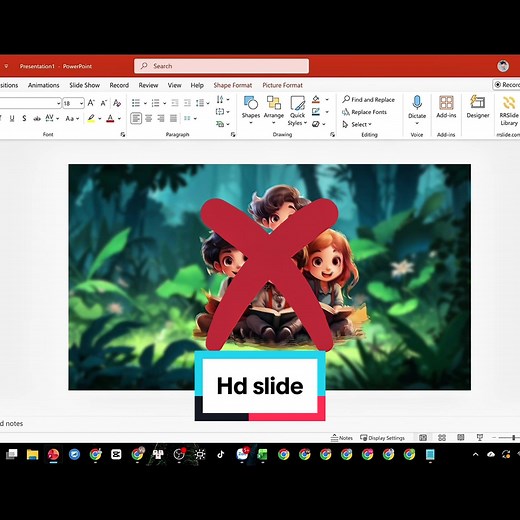Open the Picture Format tab
The height and width of the screenshot is (520, 520).
pyautogui.click(x=282, y=85)
